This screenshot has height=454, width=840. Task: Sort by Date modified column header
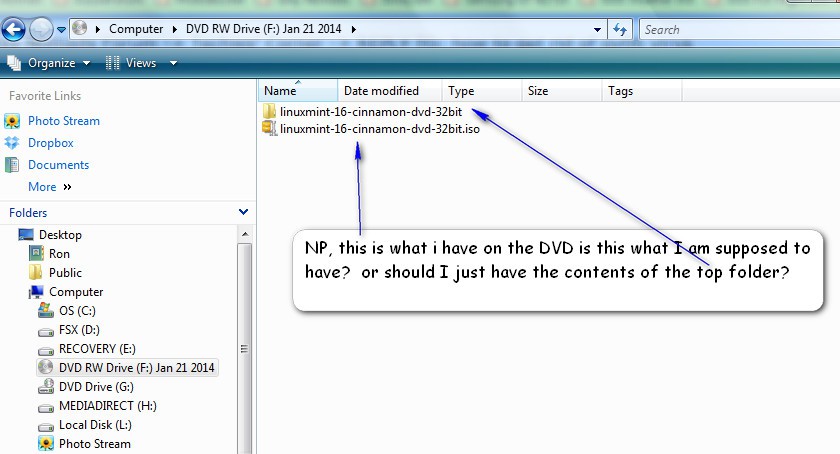click(381, 91)
